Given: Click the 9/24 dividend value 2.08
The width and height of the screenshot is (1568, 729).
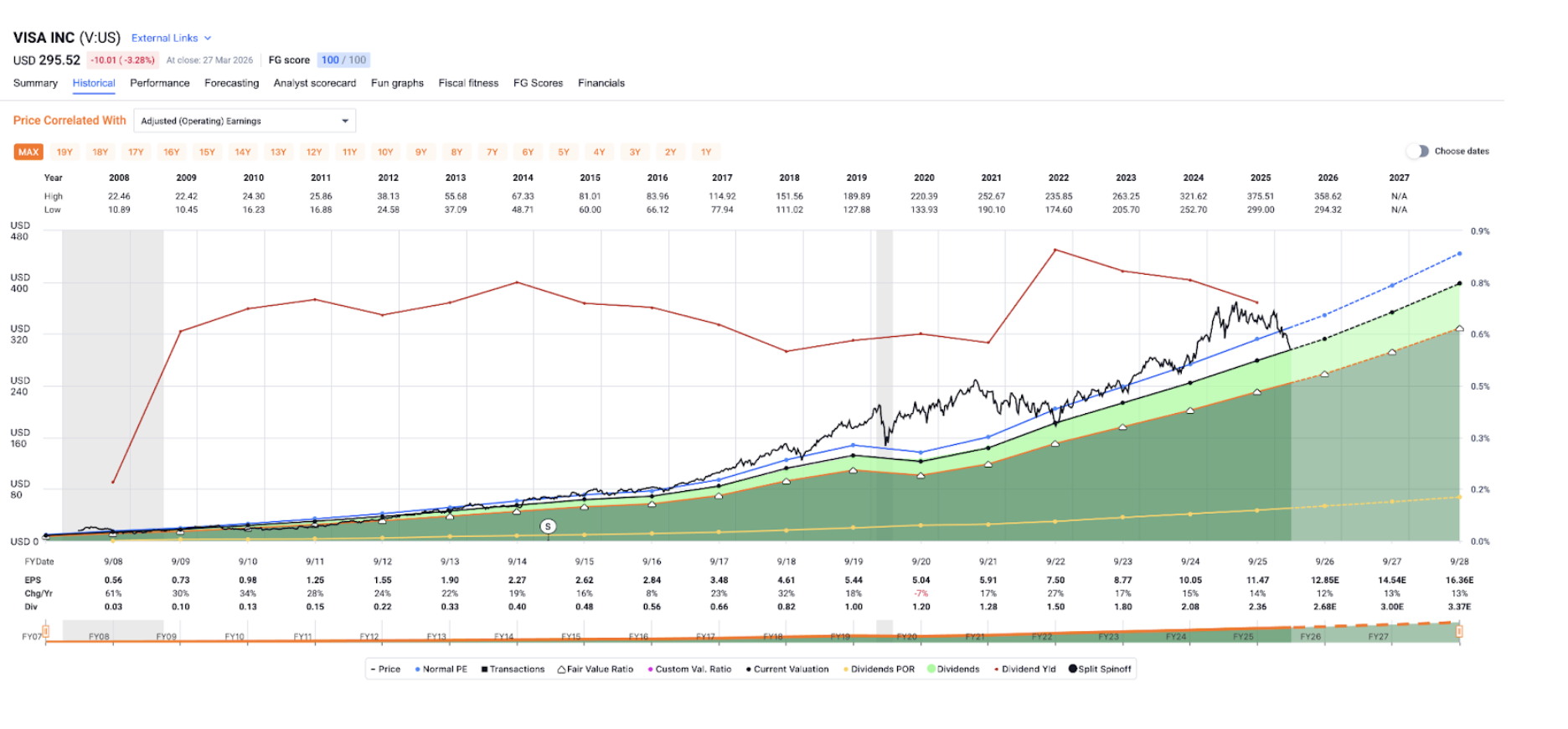Looking at the screenshot, I should point(1190,607).
